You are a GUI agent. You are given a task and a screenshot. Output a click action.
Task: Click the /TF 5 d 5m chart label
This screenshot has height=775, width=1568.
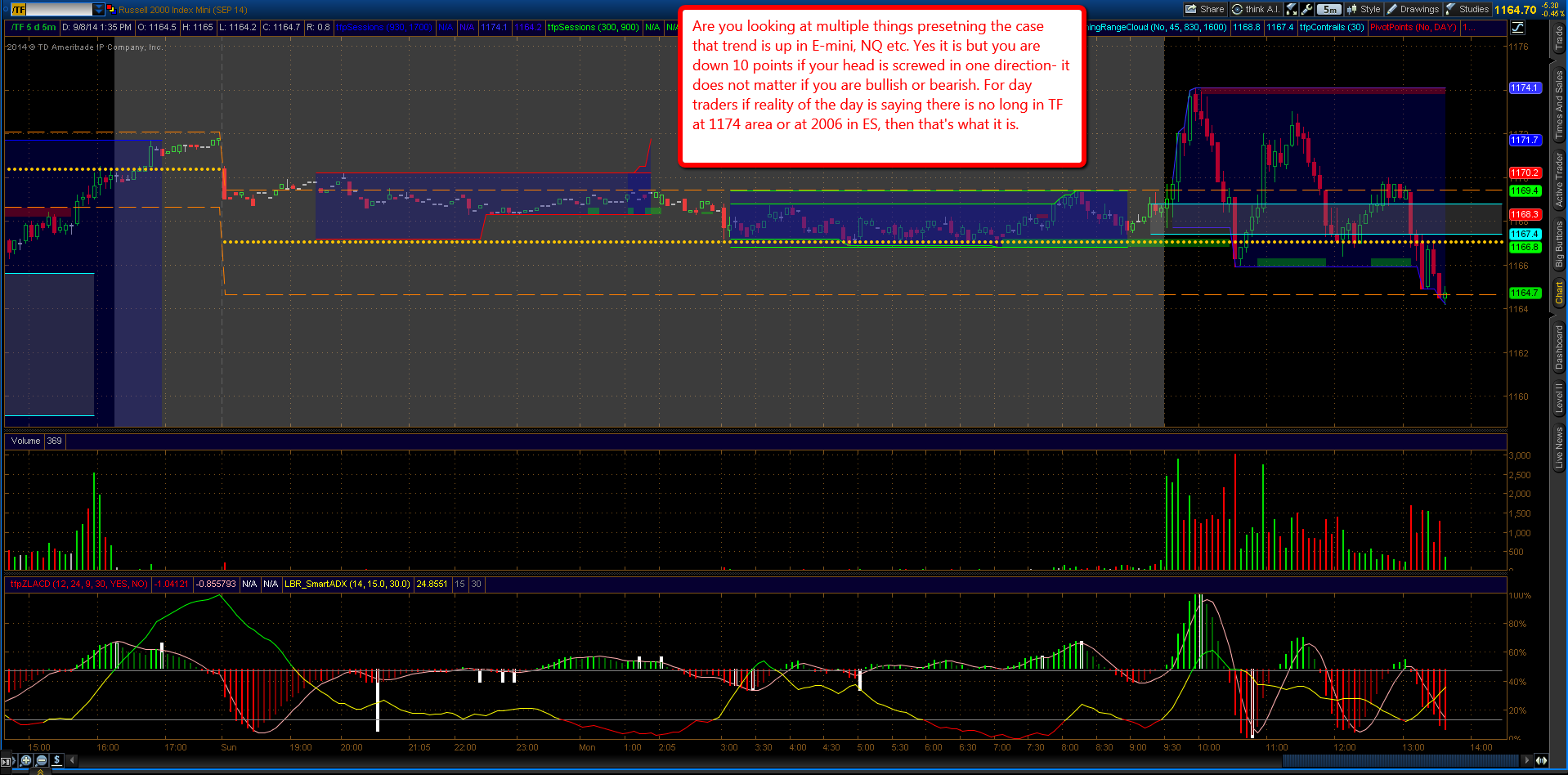(33, 27)
